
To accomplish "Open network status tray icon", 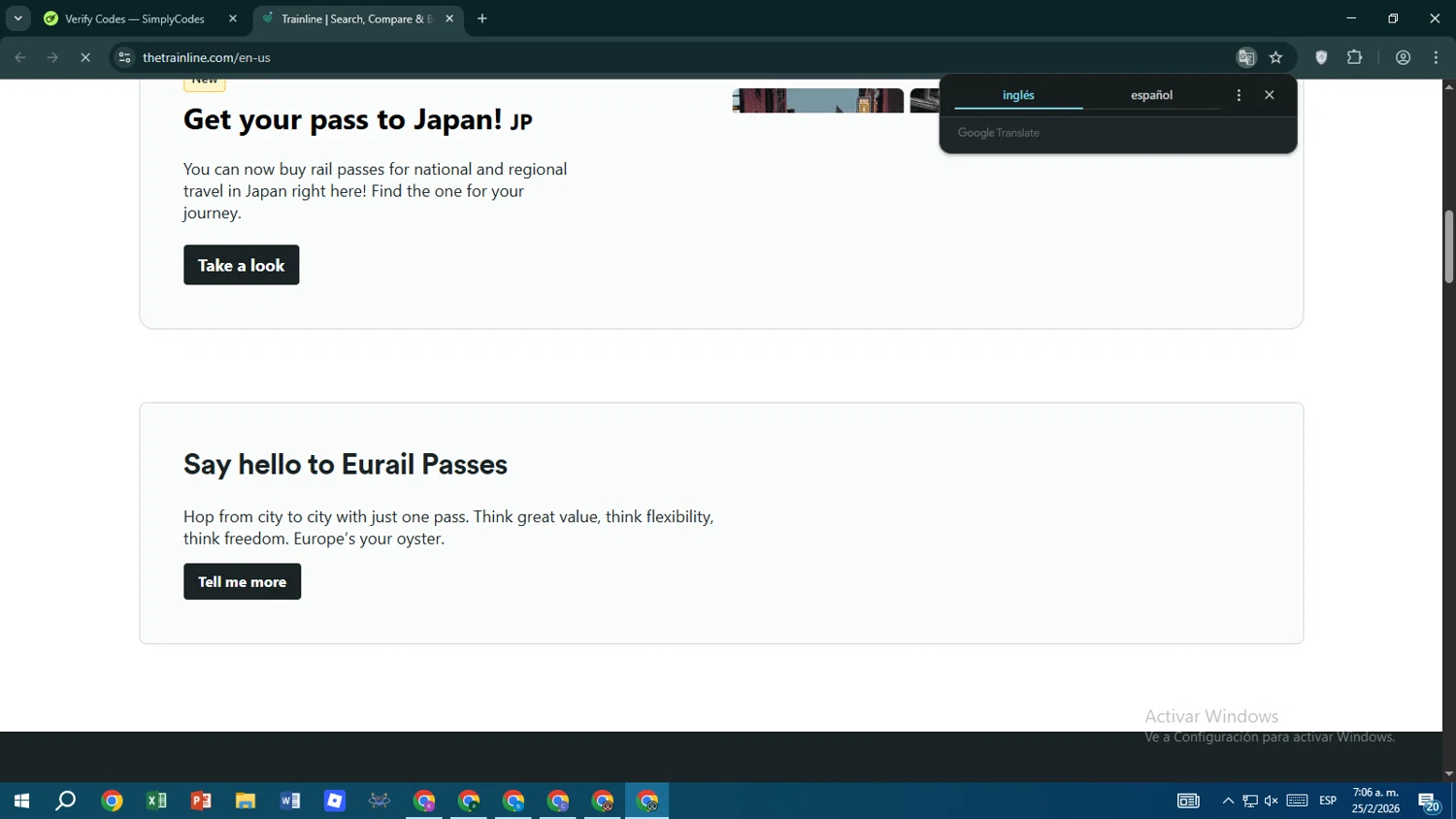I will point(1250,801).
